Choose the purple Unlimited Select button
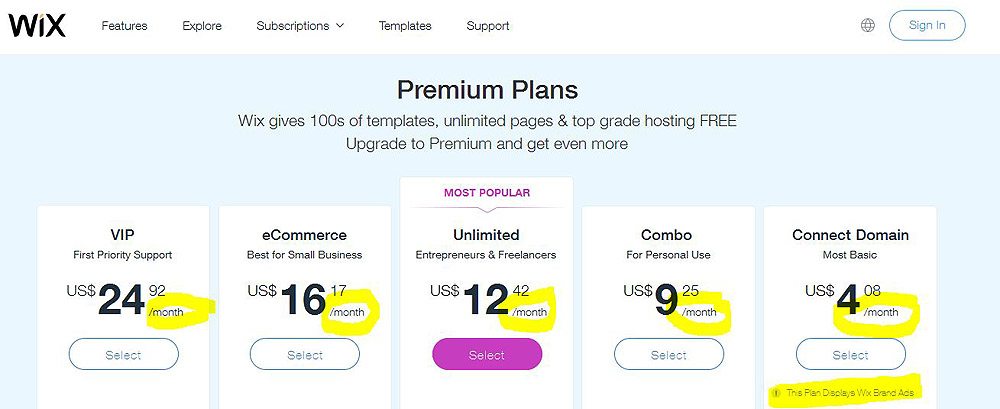This screenshot has height=409, width=1000. coord(487,354)
